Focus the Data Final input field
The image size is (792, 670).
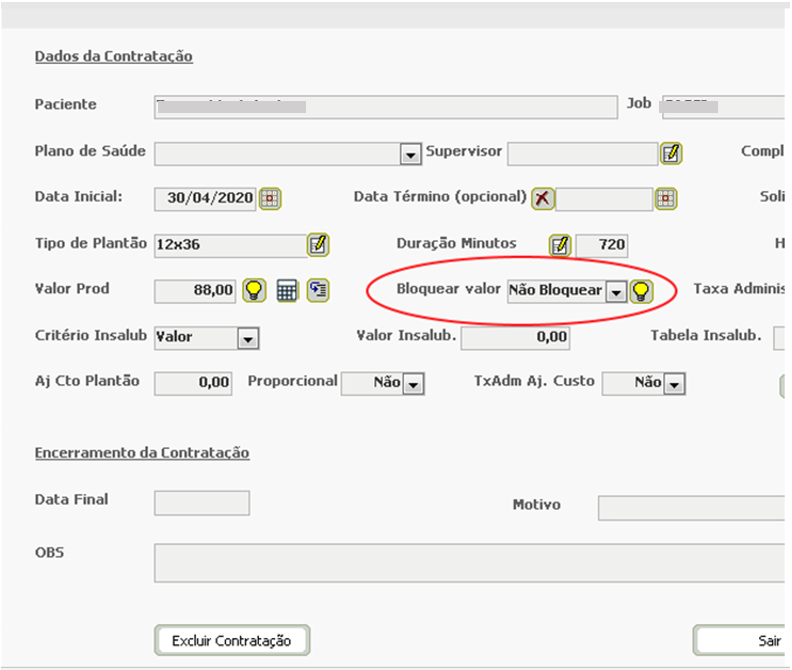click(x=202, y=503)
